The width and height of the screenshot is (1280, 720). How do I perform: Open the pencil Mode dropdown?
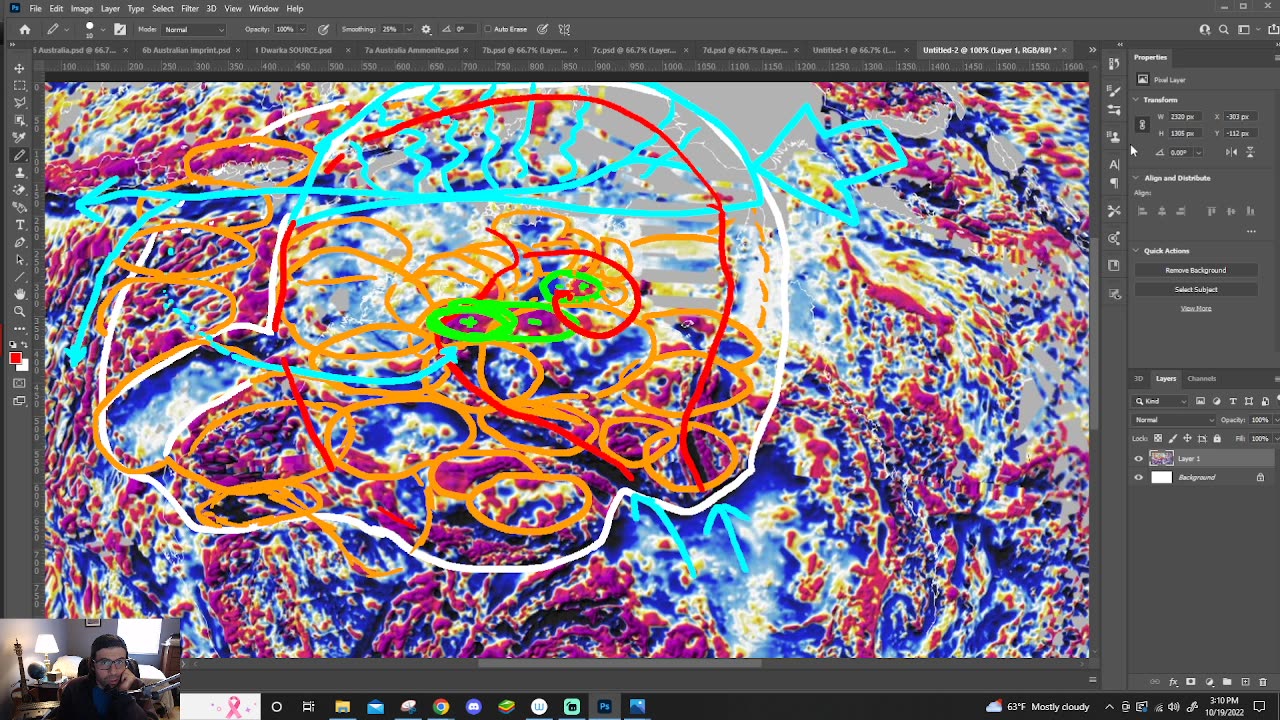pos(194,29)
